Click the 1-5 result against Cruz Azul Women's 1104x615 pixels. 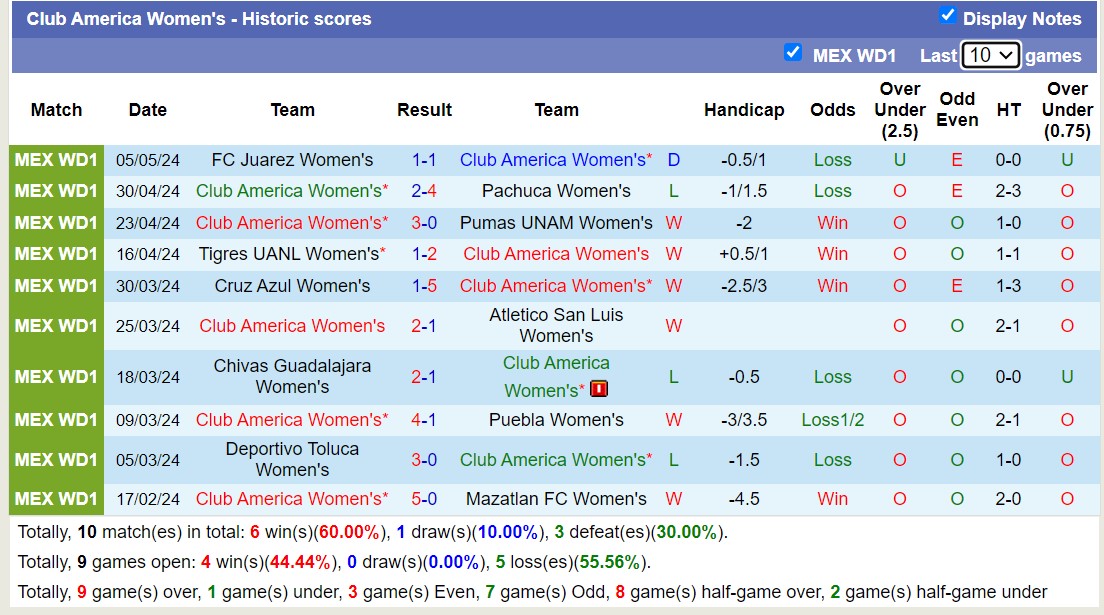[424, 286]
